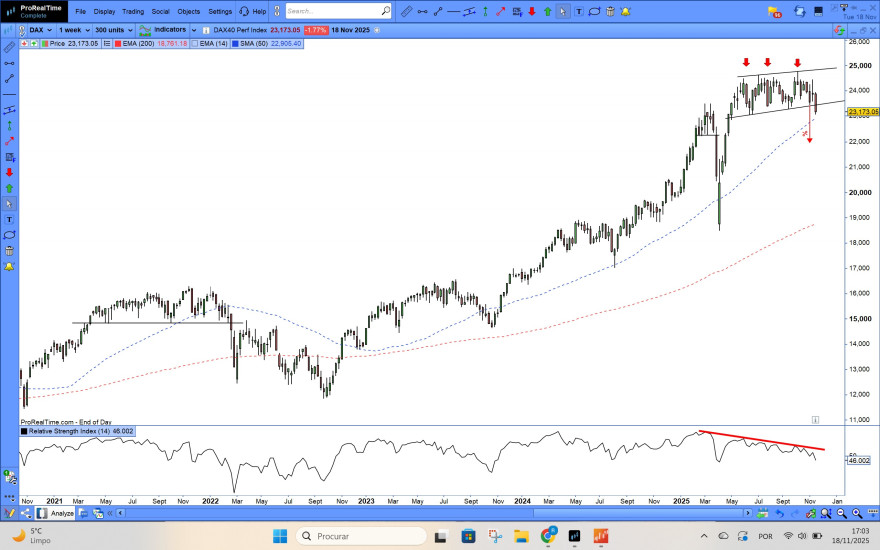The image size is (880, 550).
Task: Select the green up arrow marker tool
Action: click(x=547, y=11)
